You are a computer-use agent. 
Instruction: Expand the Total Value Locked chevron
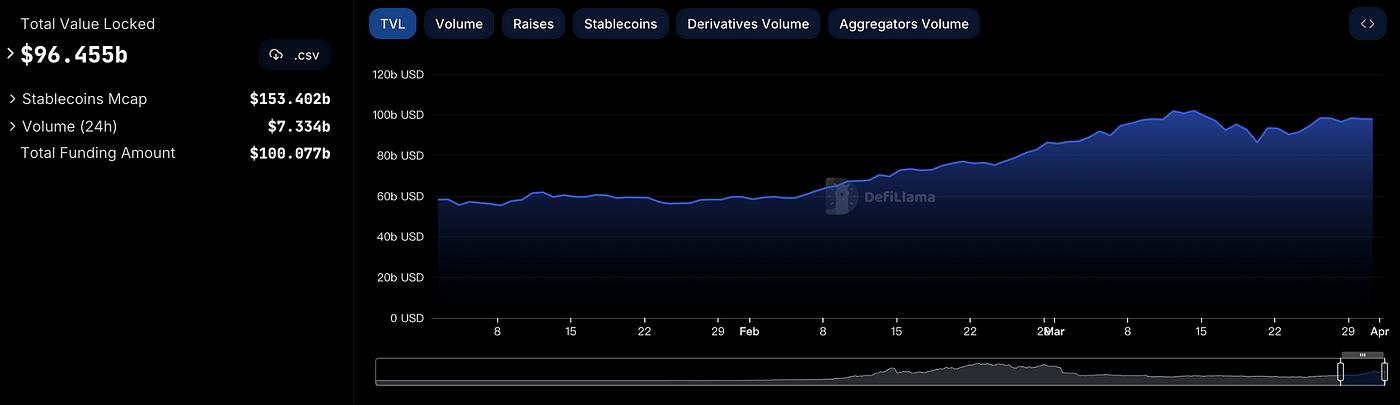tap(11, 54)
